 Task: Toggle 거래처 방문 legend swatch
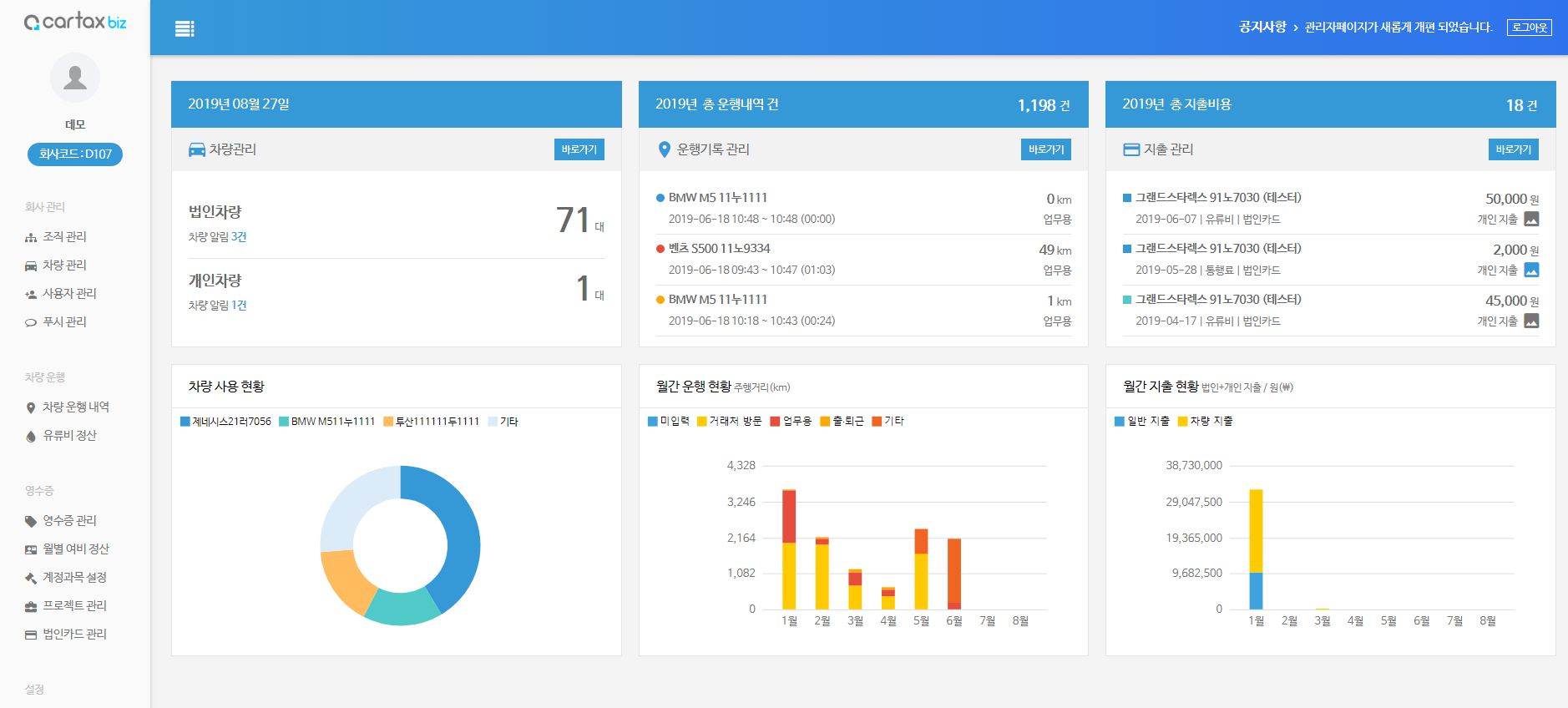click(x=702, y=422)
